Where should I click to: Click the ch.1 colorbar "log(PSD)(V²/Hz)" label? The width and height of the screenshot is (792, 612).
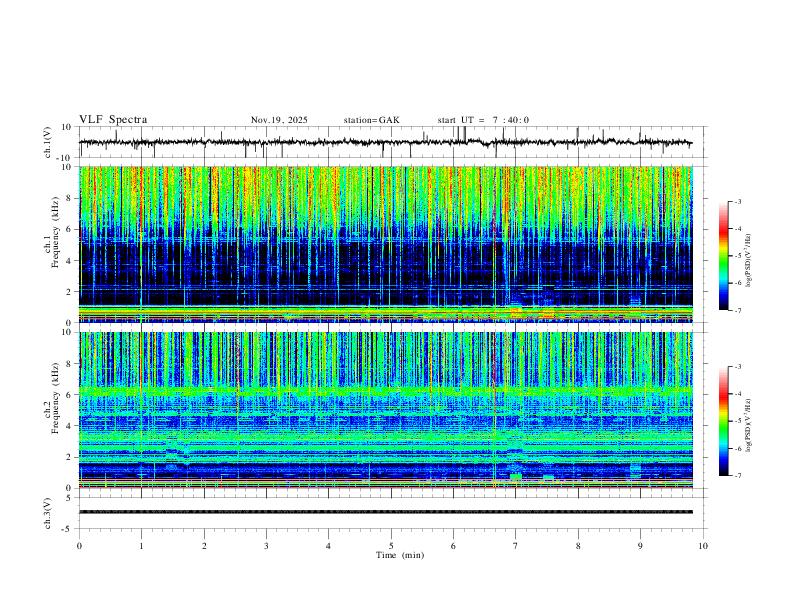(x=748, y=261)
